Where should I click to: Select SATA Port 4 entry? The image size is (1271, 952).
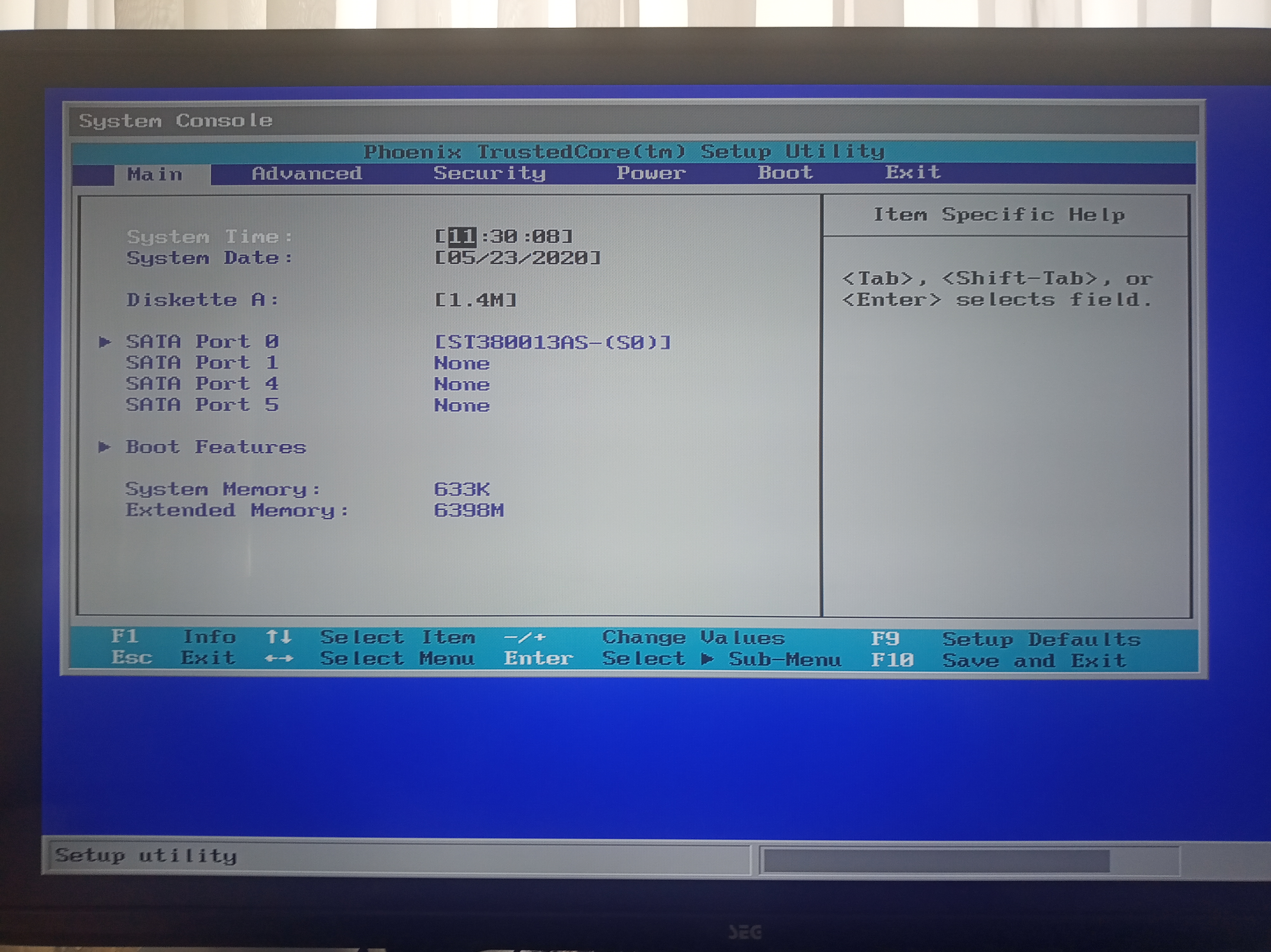(202, 384)
